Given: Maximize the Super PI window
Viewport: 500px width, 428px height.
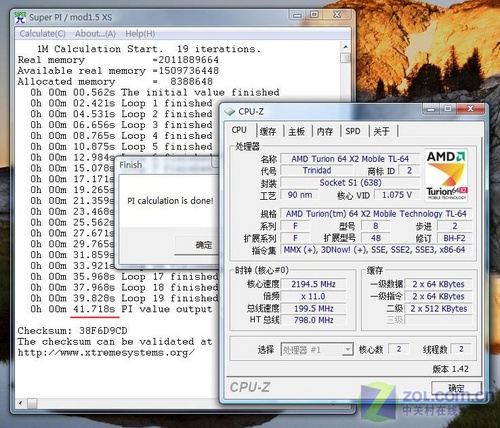Looking at the screenshot, I should pos(314,14).
